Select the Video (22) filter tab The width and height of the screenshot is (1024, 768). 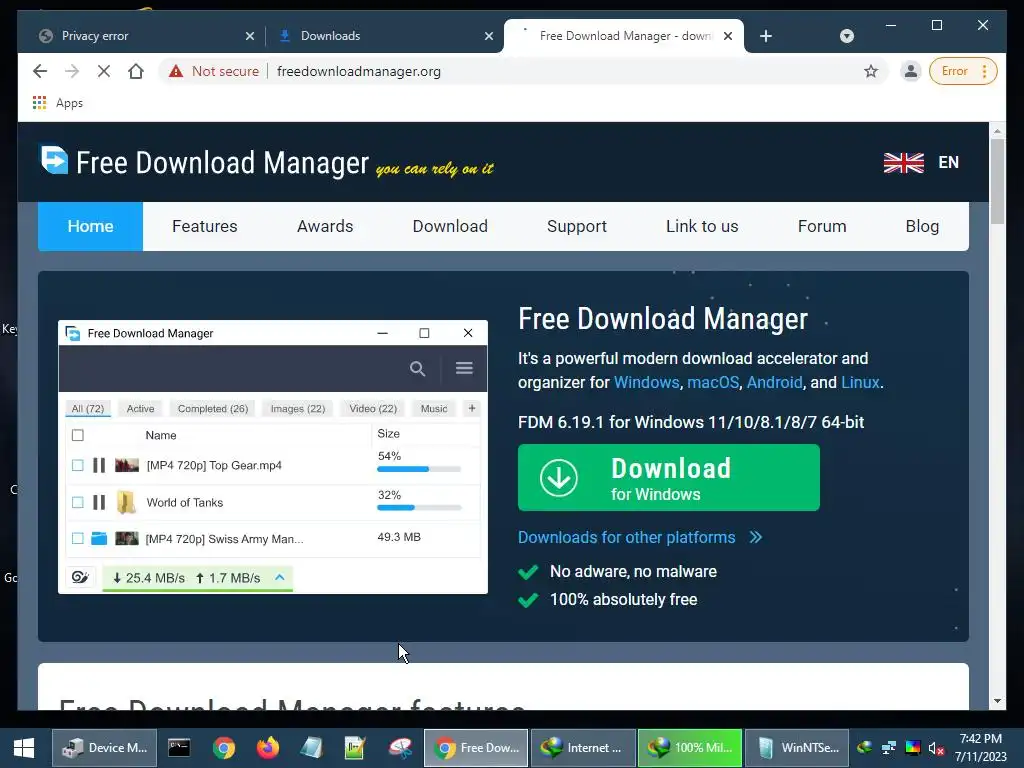click(373, 408)
